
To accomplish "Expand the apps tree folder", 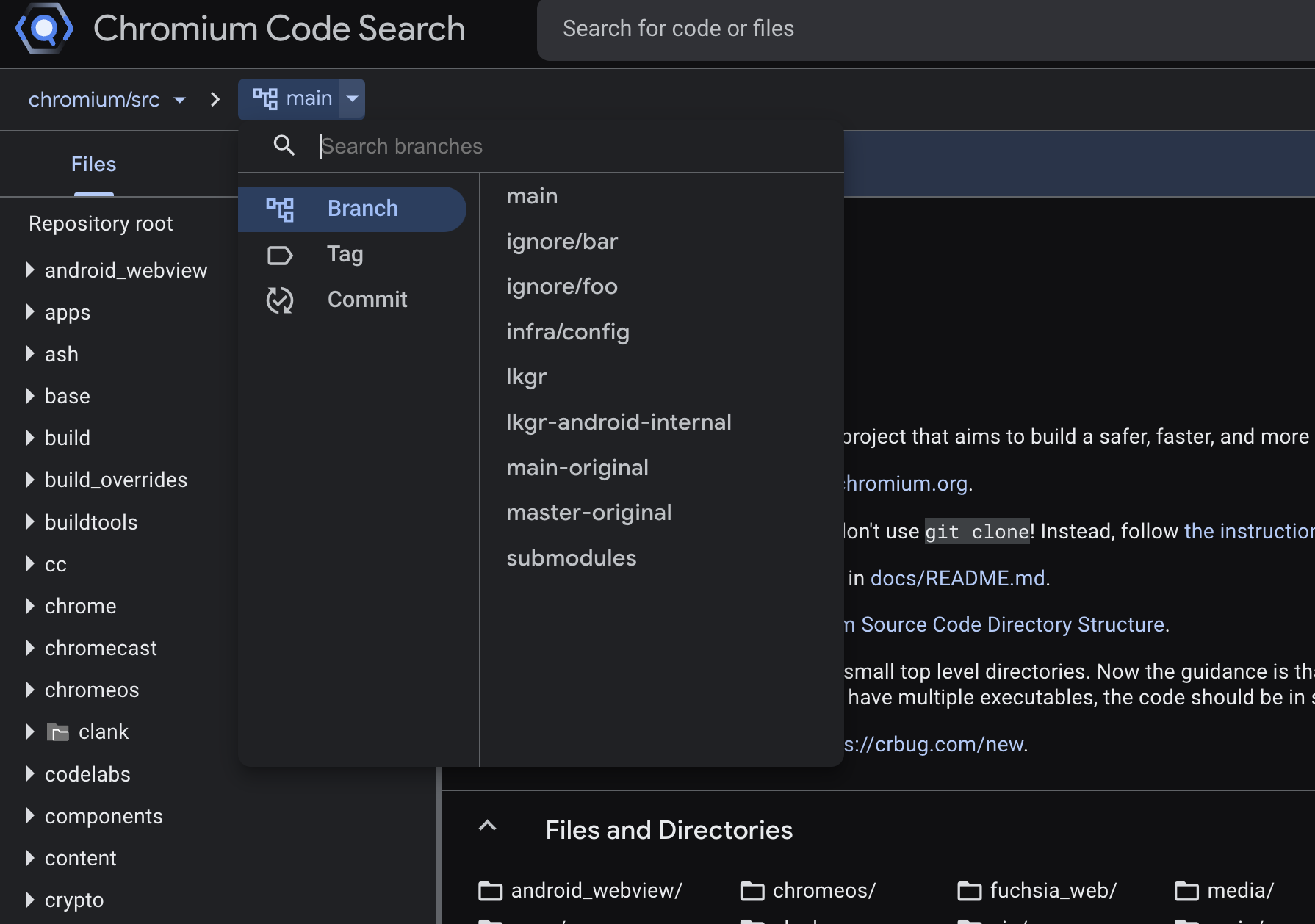I will click(30, 311).
